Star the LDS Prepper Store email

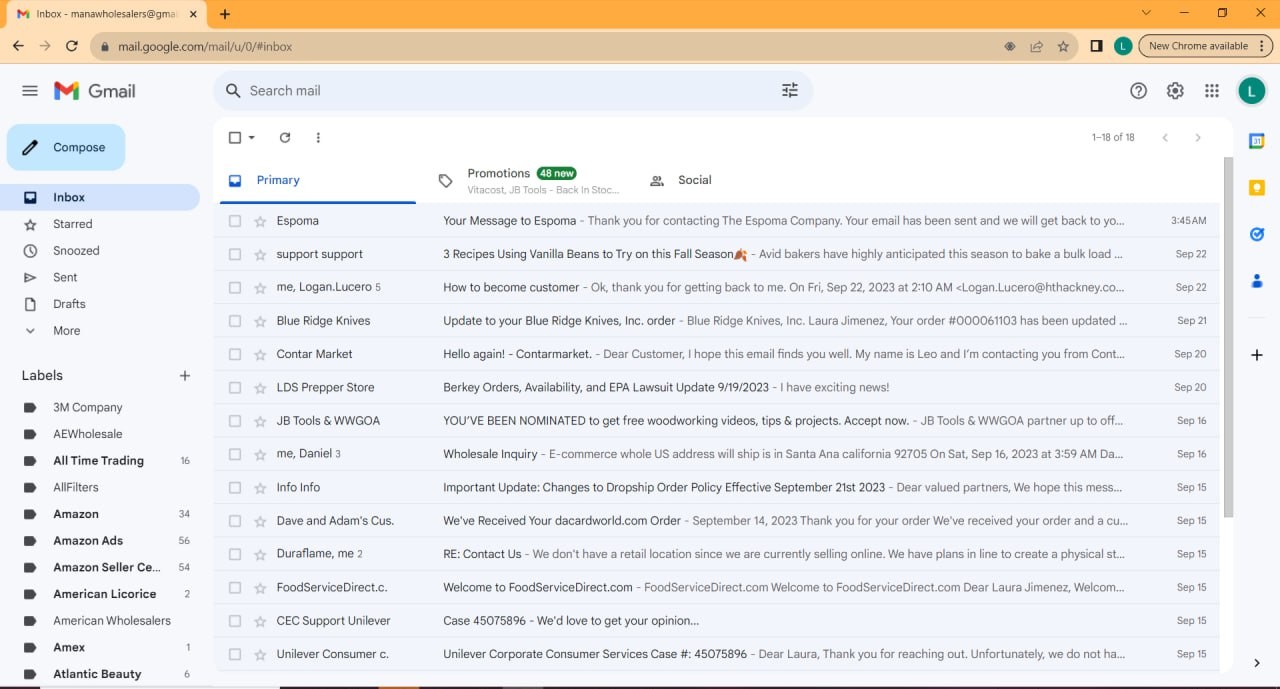pos(260,388)
